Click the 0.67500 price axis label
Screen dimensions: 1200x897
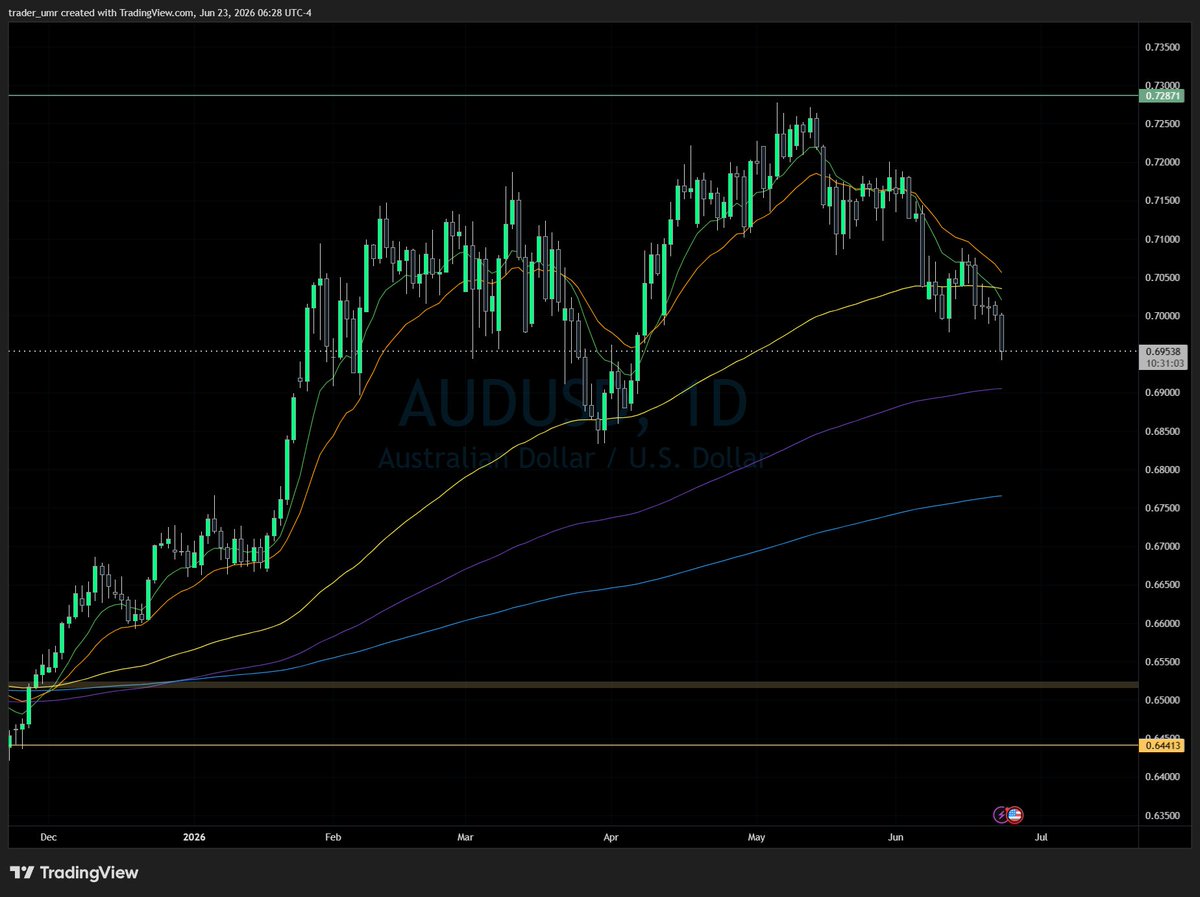tap(1162, 508)
